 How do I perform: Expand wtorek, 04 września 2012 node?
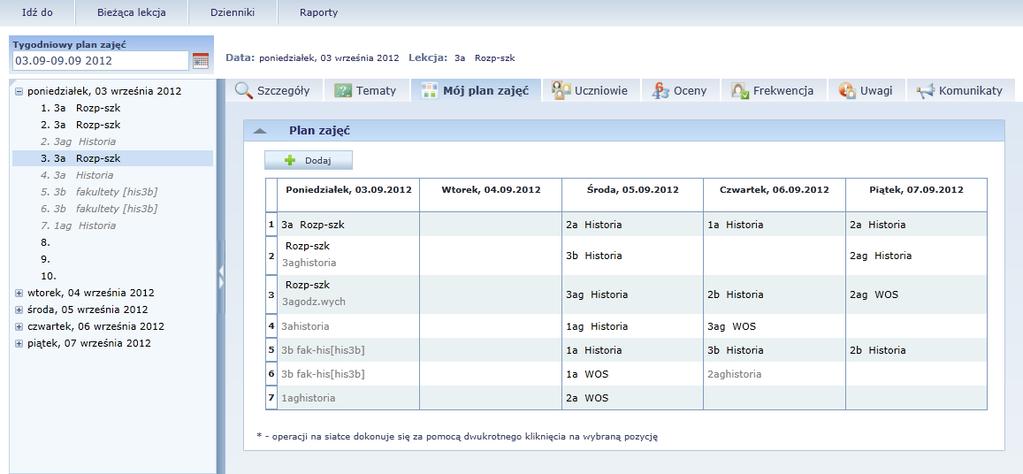[19, 293]
